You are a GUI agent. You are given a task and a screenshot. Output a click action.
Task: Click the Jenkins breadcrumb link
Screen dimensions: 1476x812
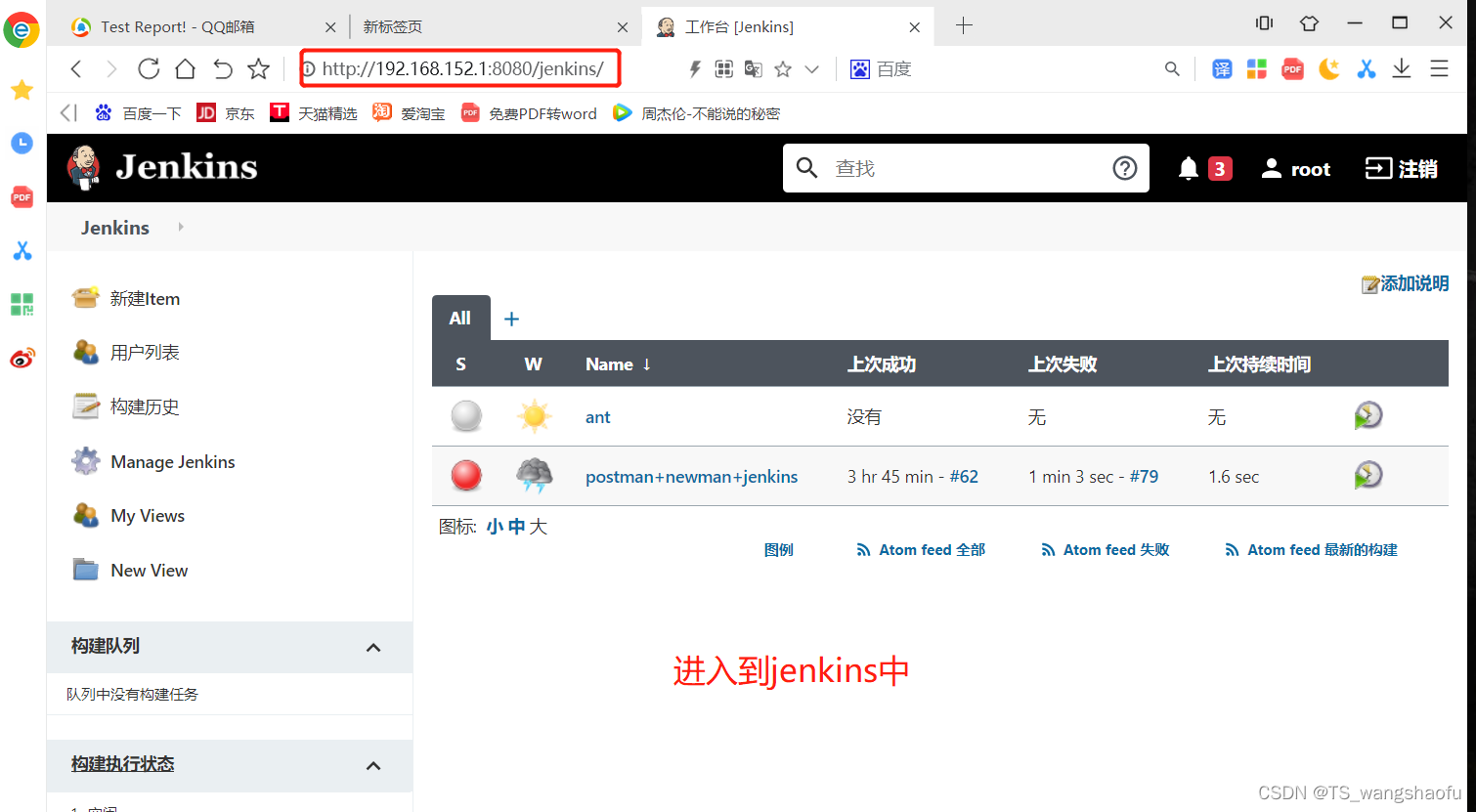pyautogui.click(x=115, y=228)
